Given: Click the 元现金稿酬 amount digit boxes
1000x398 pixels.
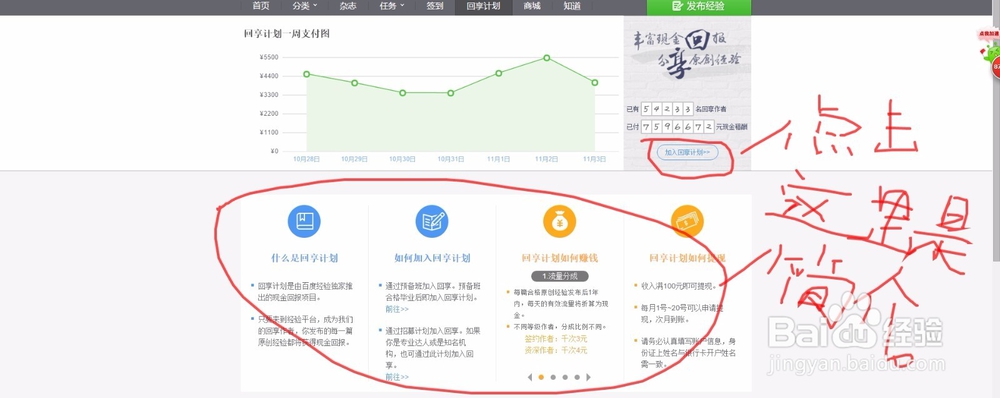Looking at the screenshot, I should click(x=677, y=128).
